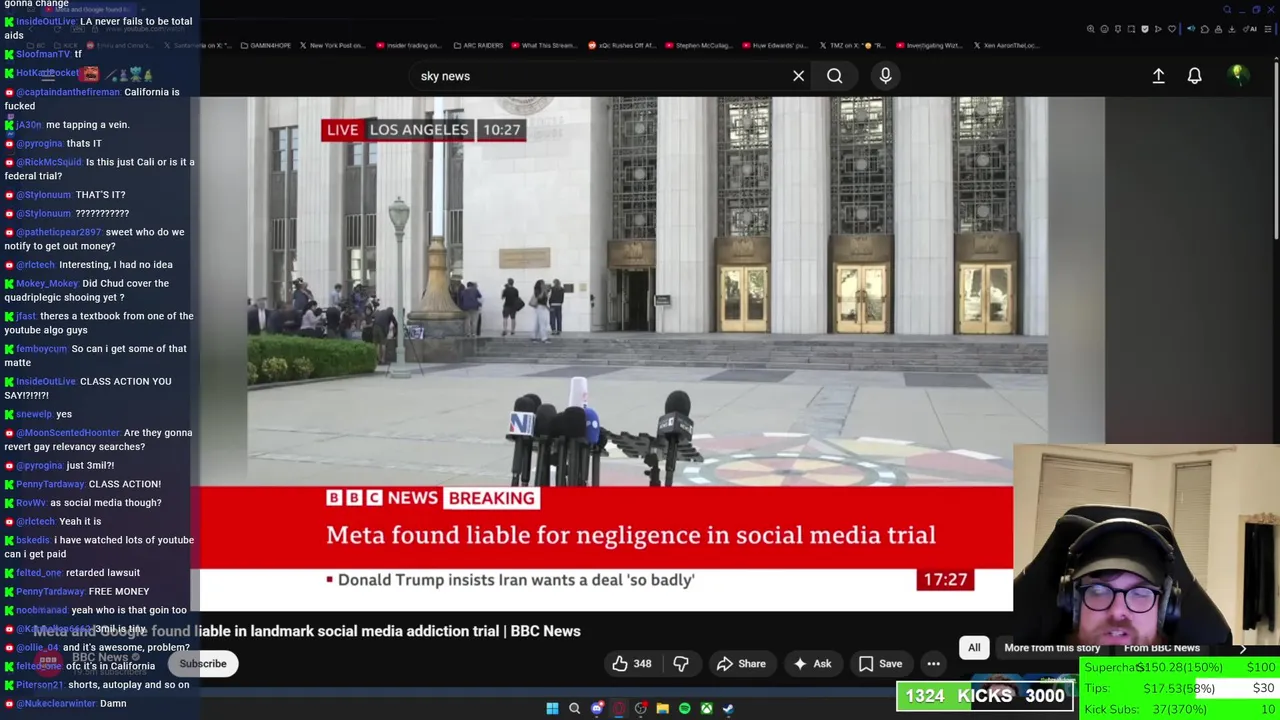Click chat username 'MoonScentedHoonter'
This screenshot has height=720, width=1280.
tap(67, 433)
